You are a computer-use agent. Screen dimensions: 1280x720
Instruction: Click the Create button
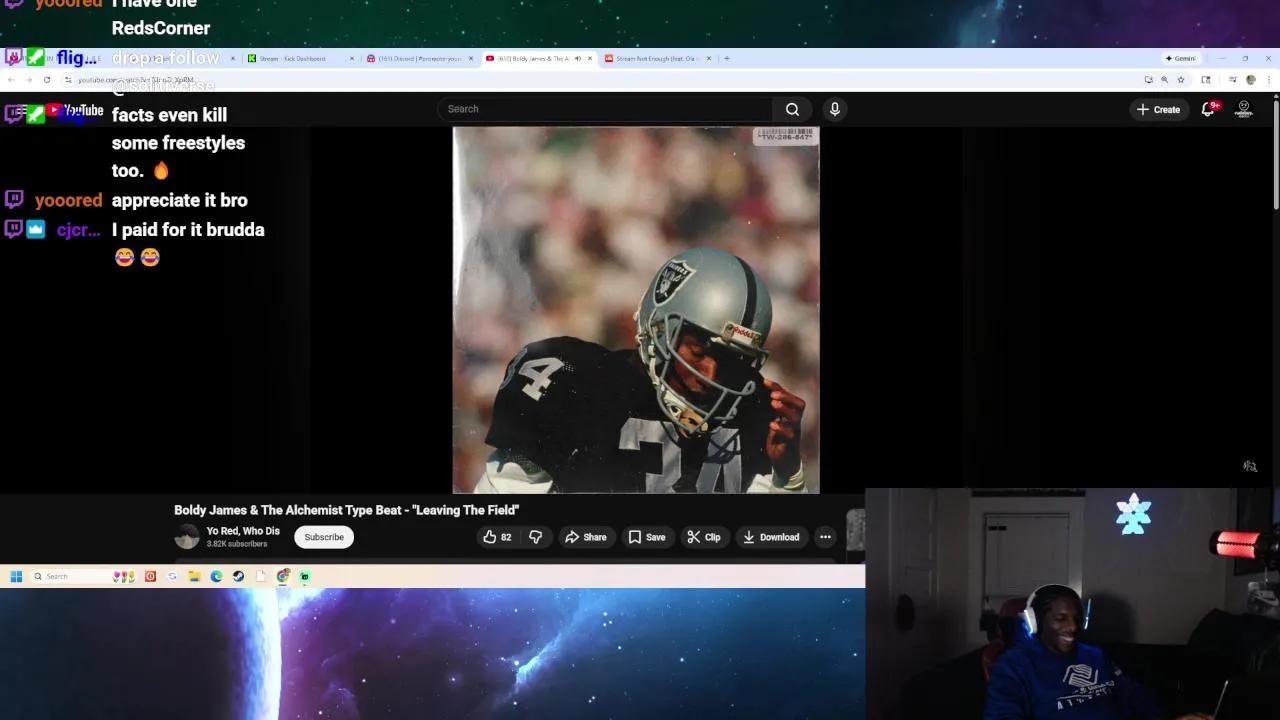coord(1158,109)
